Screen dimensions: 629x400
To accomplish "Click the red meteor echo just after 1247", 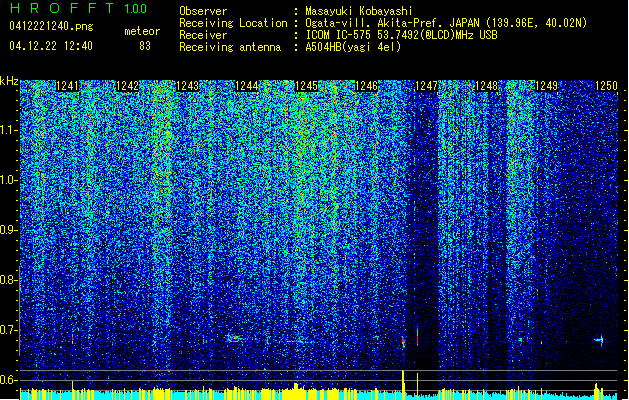I will pos(418,336).
